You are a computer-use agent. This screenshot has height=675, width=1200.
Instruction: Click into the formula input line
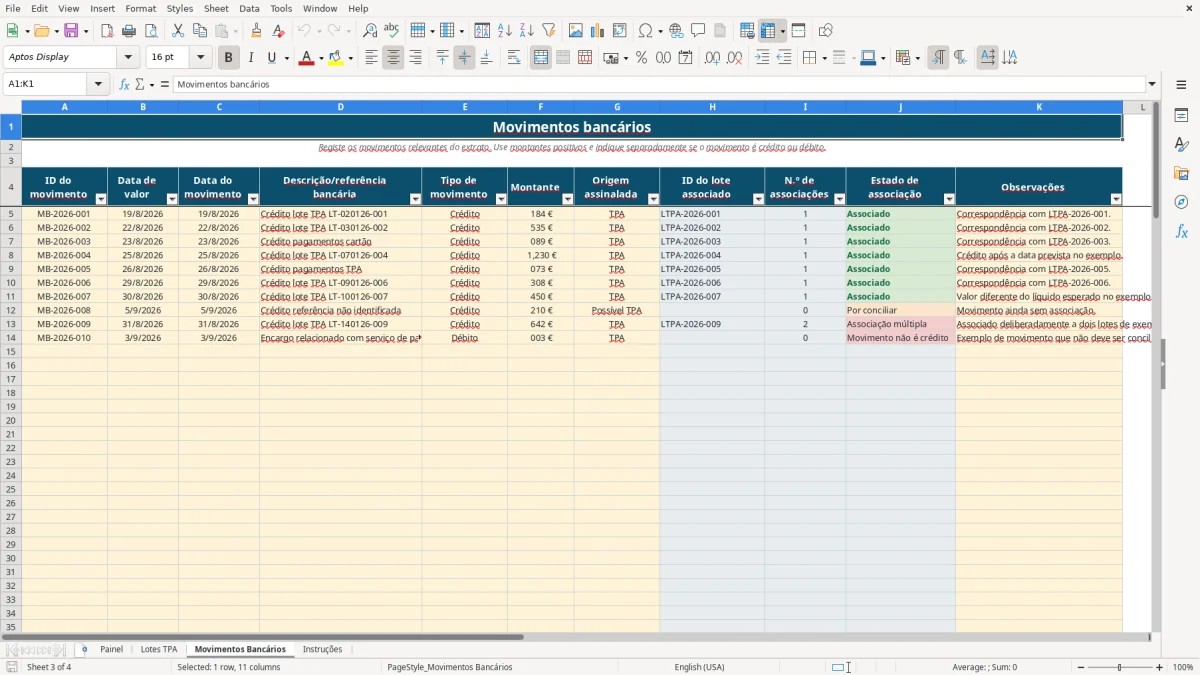coord(658,84)
